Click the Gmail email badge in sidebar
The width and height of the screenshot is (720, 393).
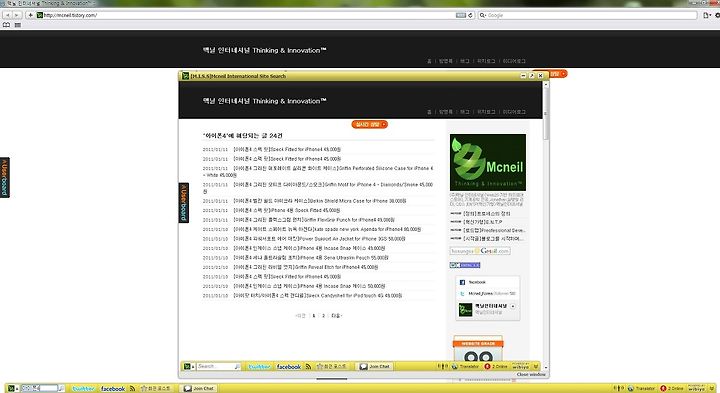click(480, 251)
